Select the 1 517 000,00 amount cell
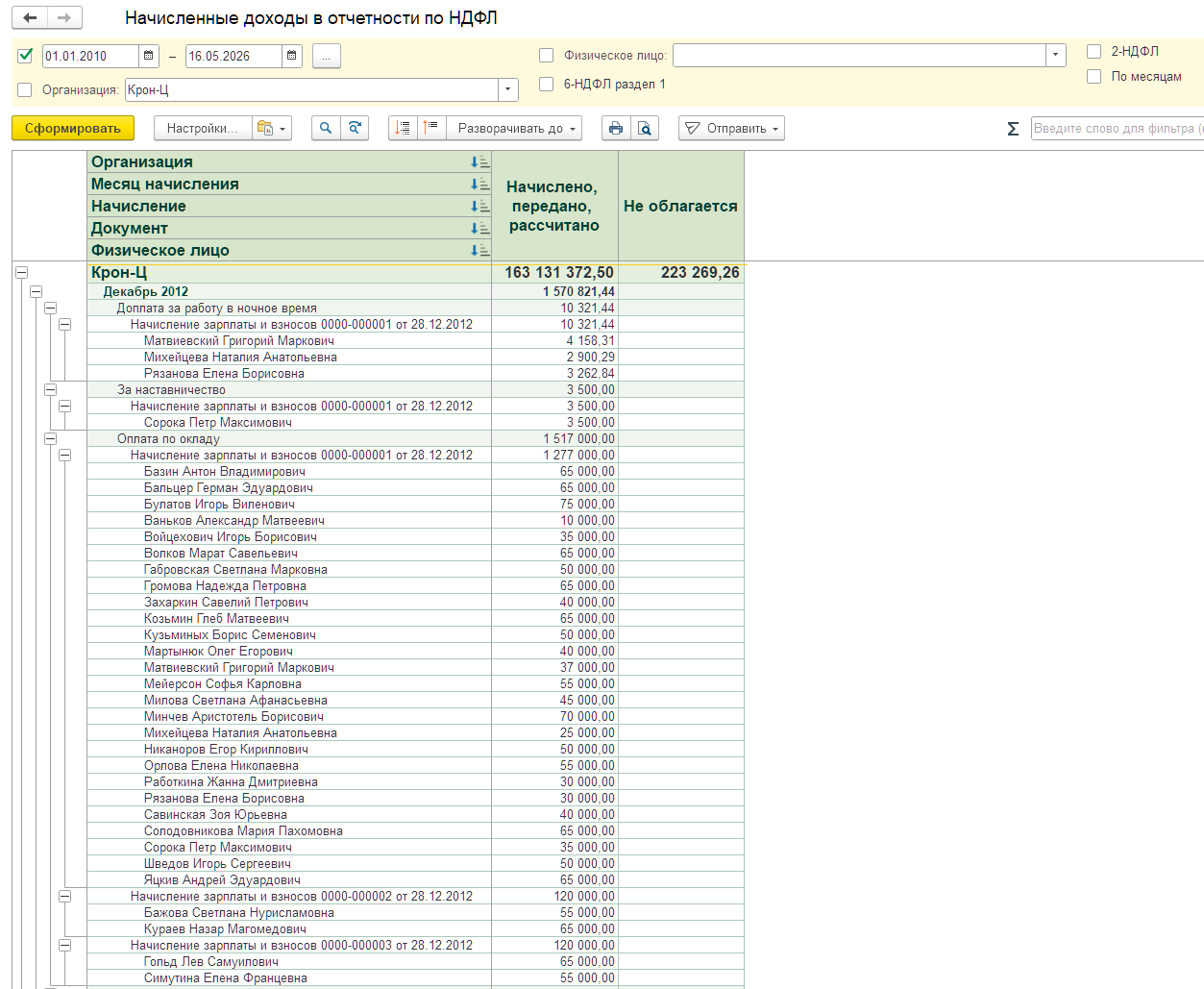Screen dimensions: 1204x989 (x=554, y=438)
